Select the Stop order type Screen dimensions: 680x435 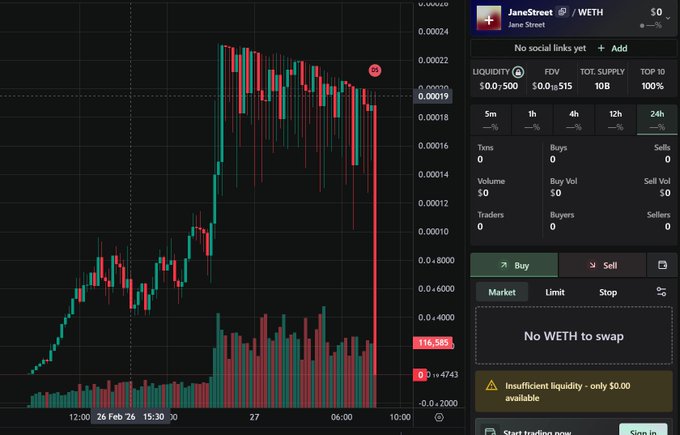[x=607, y=292]
